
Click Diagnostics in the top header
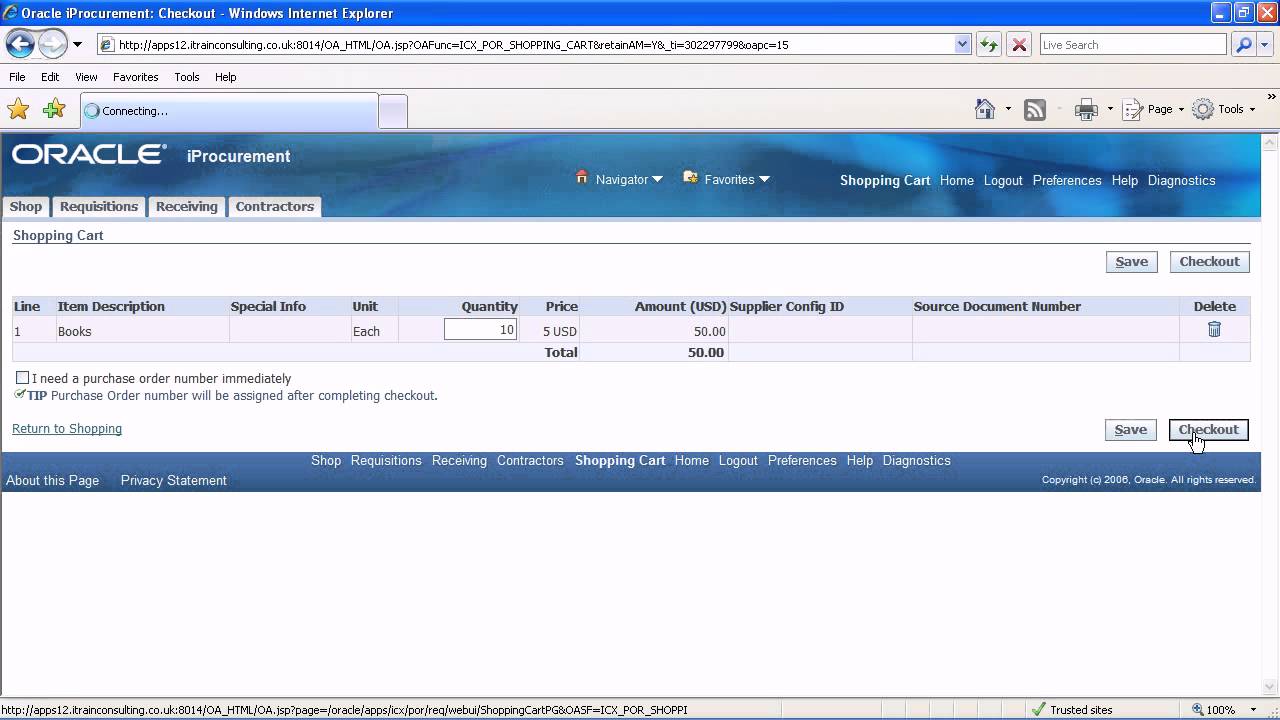(1182, 180)
